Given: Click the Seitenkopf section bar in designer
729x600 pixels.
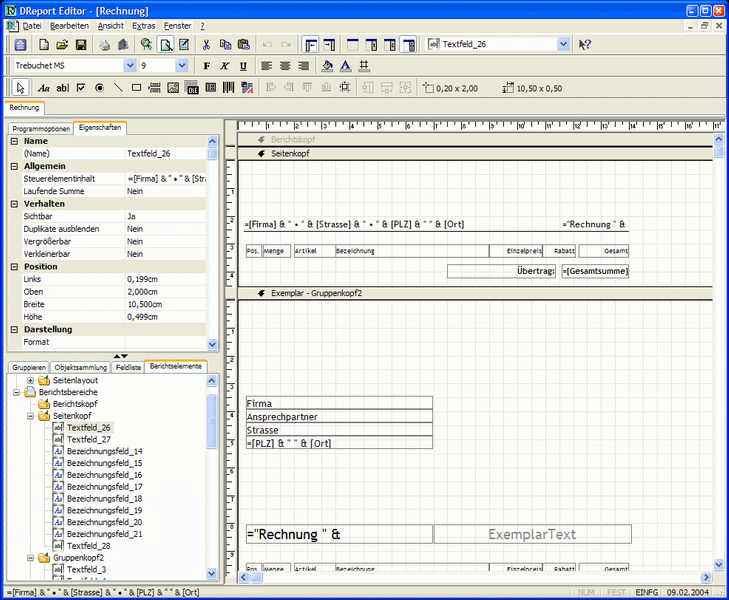Looking at the screenshot, I should coord(475,154).
